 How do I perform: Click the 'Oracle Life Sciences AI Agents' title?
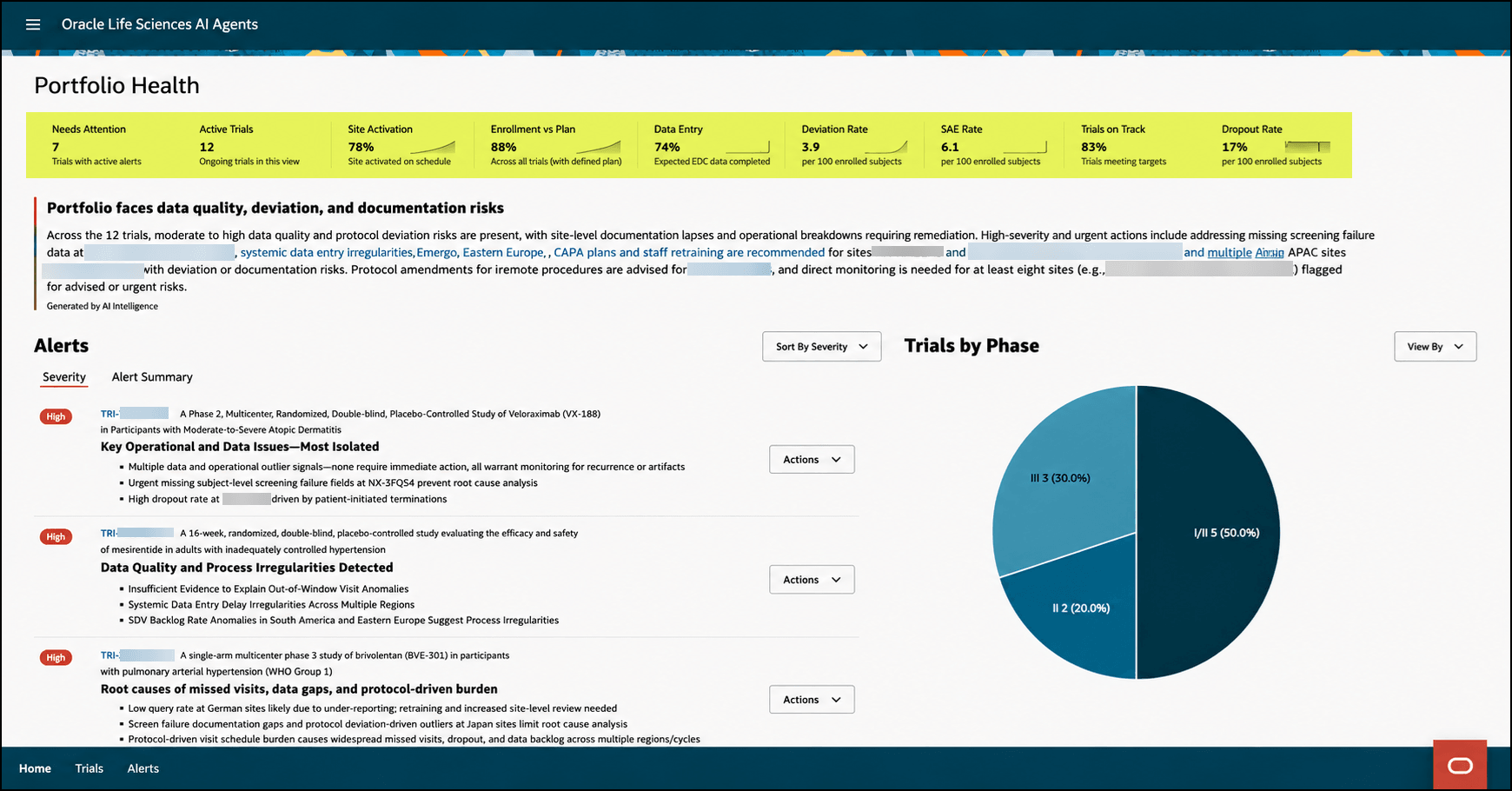click(160, 24)
